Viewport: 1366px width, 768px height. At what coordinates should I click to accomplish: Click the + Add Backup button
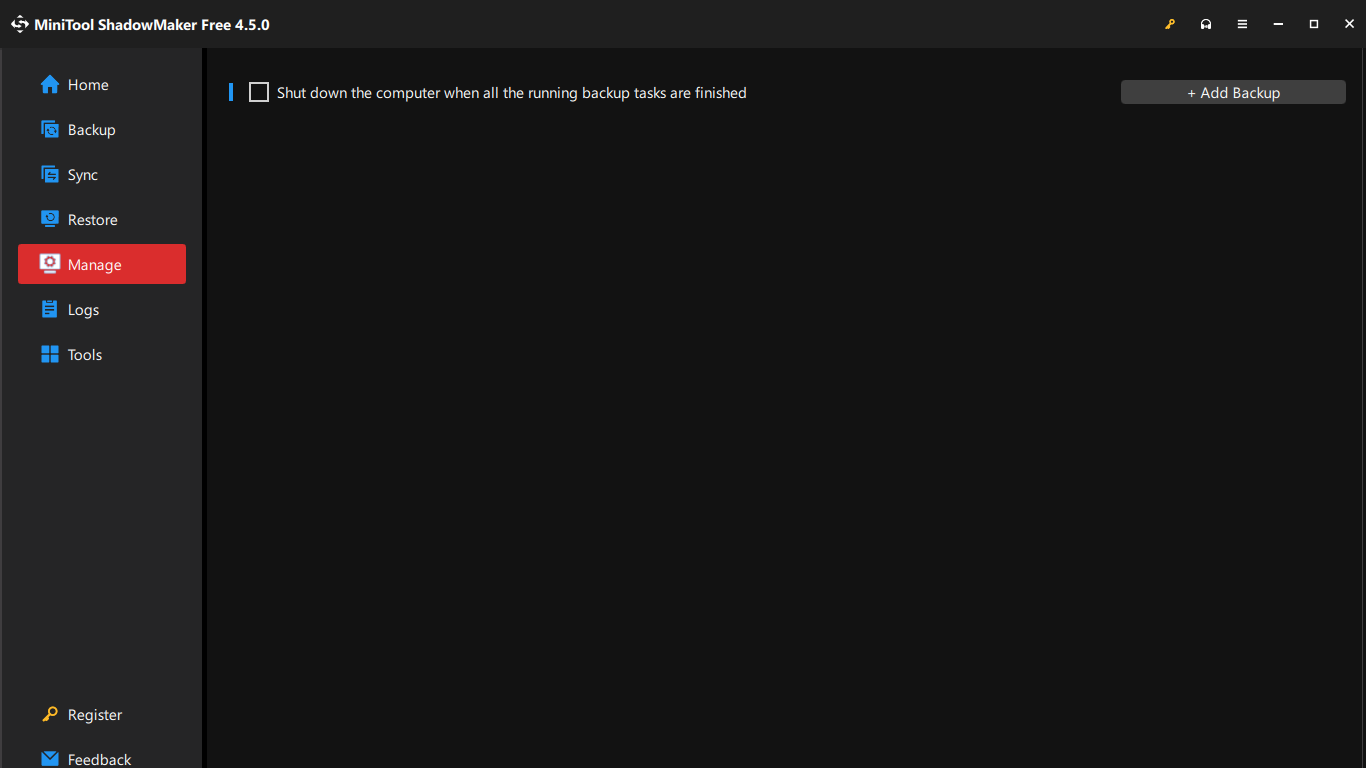tap(1233, 93)
